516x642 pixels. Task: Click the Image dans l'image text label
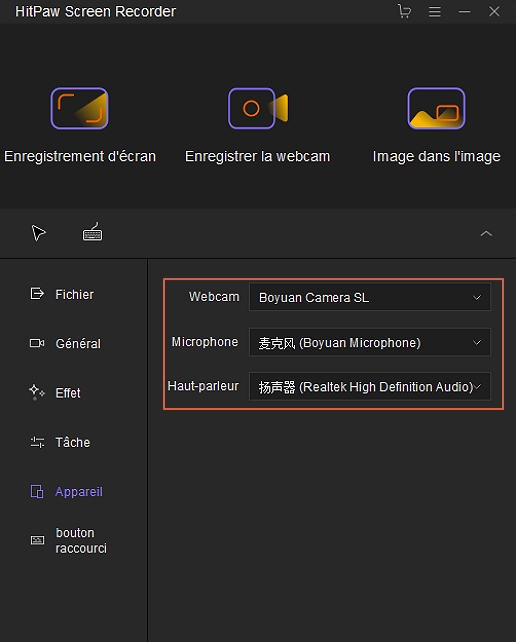point(437,156)
